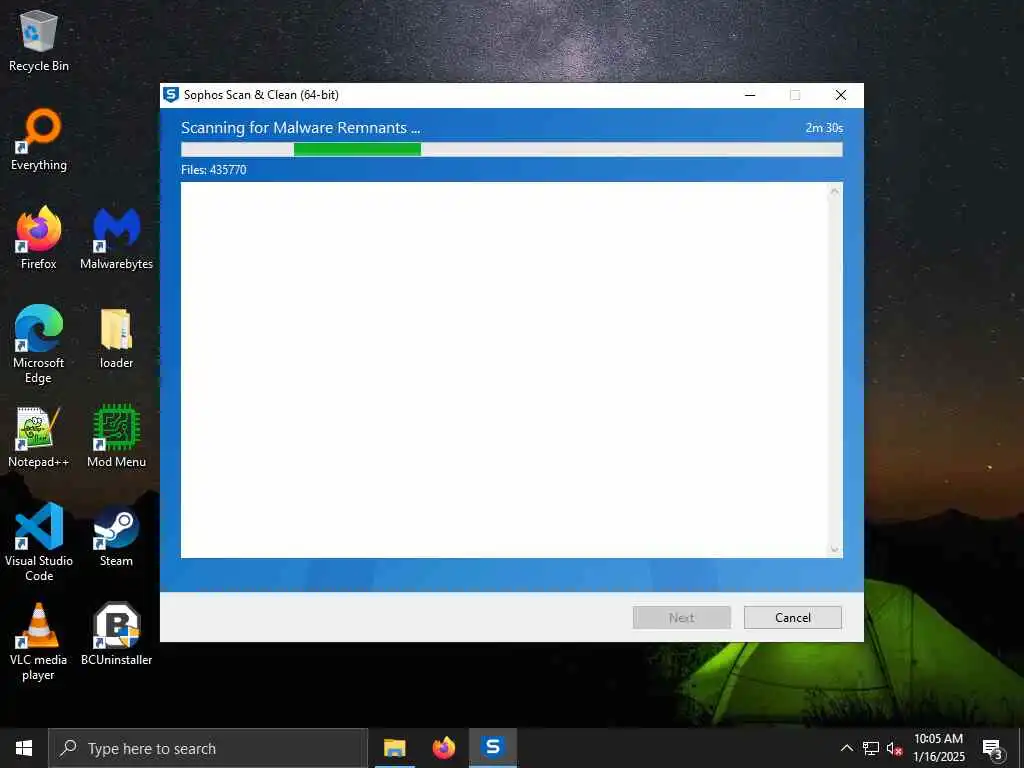The height and width of the screenshot is (768, 1024).
Task: Select the BCUninstaller desktop shortcut
Action: tap(116, 634)
